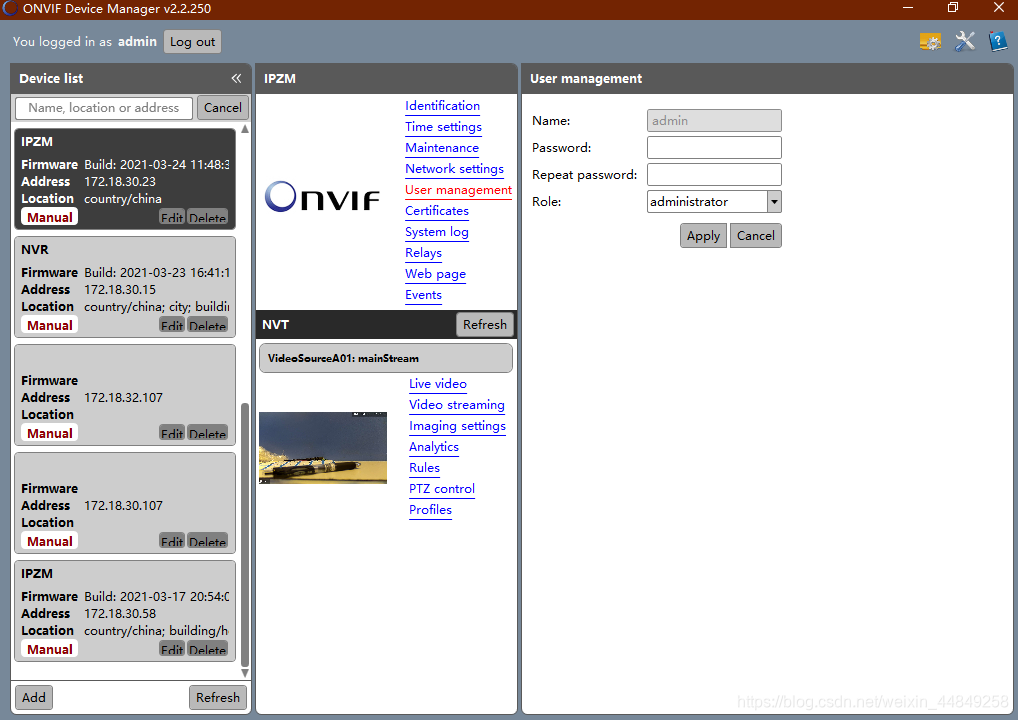Click the device list scroll-up arrow

tap(245, 129)
